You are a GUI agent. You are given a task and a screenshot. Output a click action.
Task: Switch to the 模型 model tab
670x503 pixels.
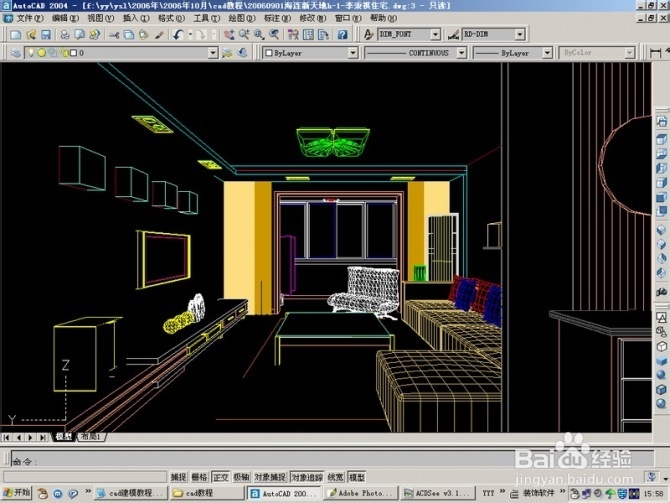[x=64, y=437]
